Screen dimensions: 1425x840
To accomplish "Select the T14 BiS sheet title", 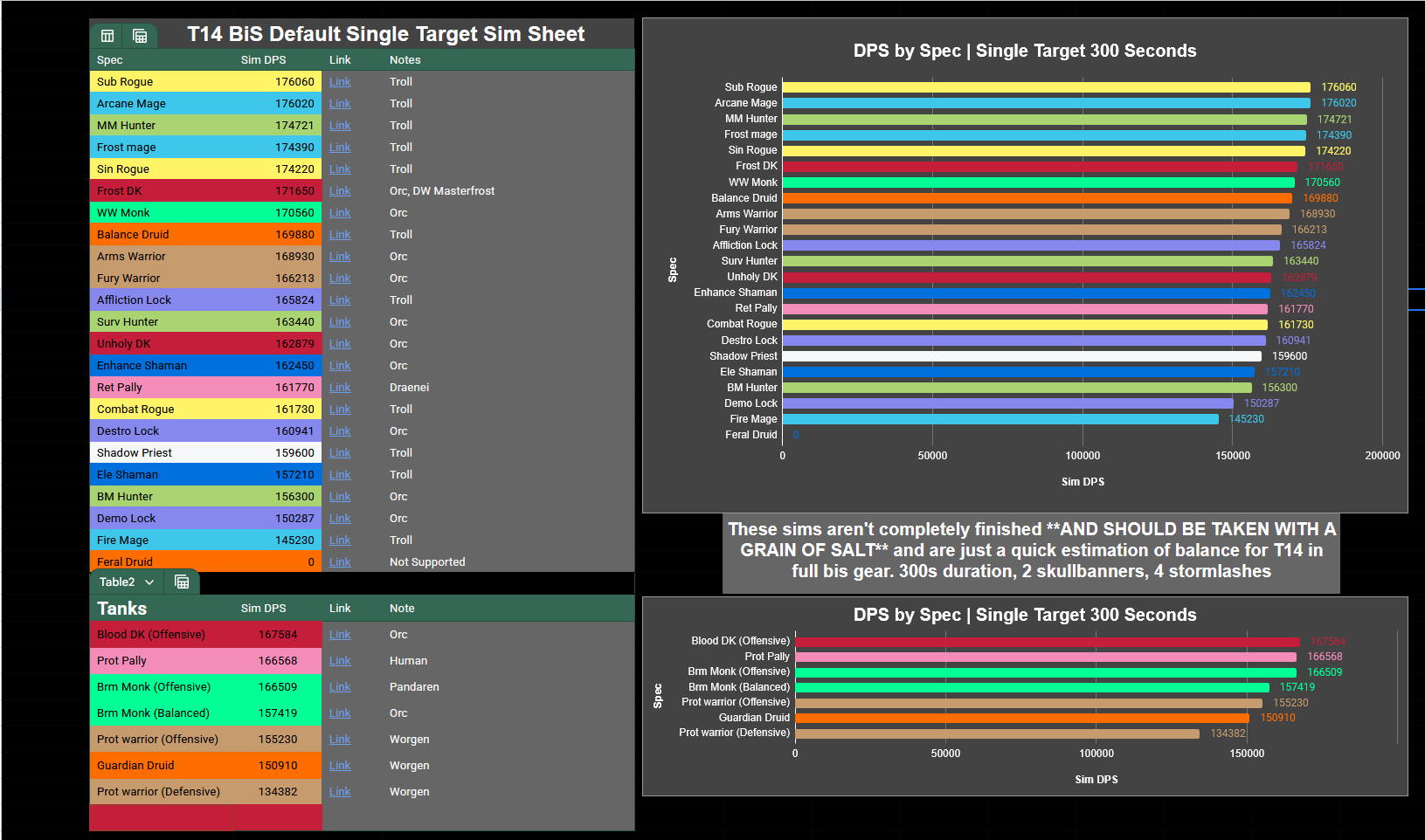I will (385, 34).
